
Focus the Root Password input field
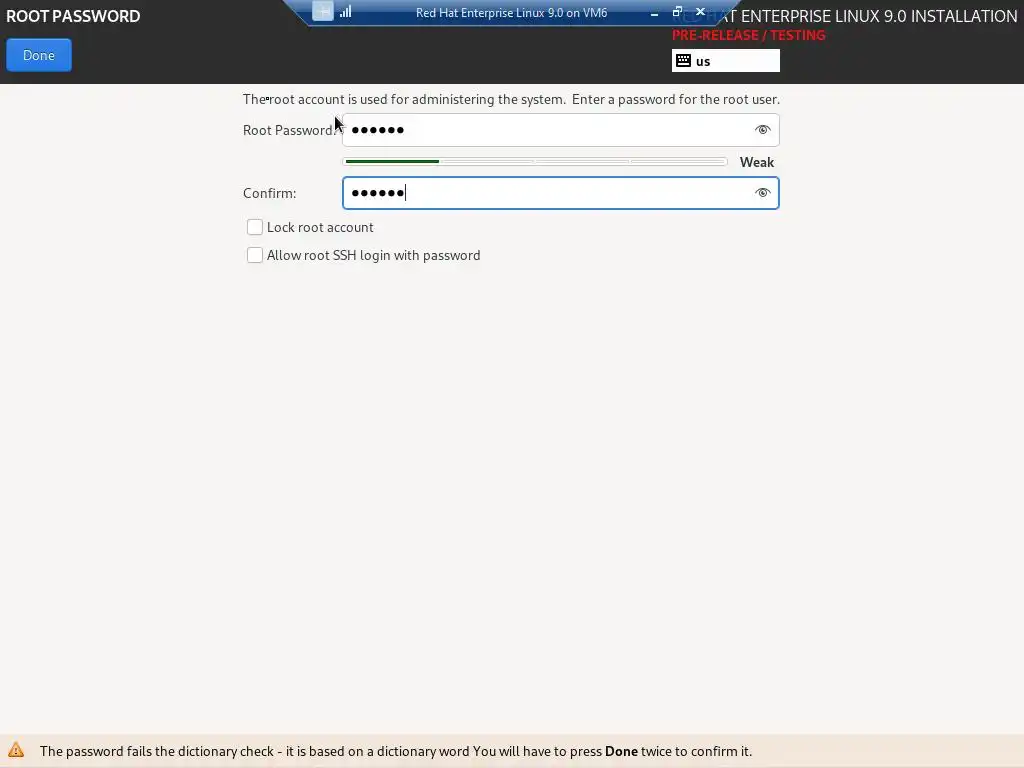point(560,130)
